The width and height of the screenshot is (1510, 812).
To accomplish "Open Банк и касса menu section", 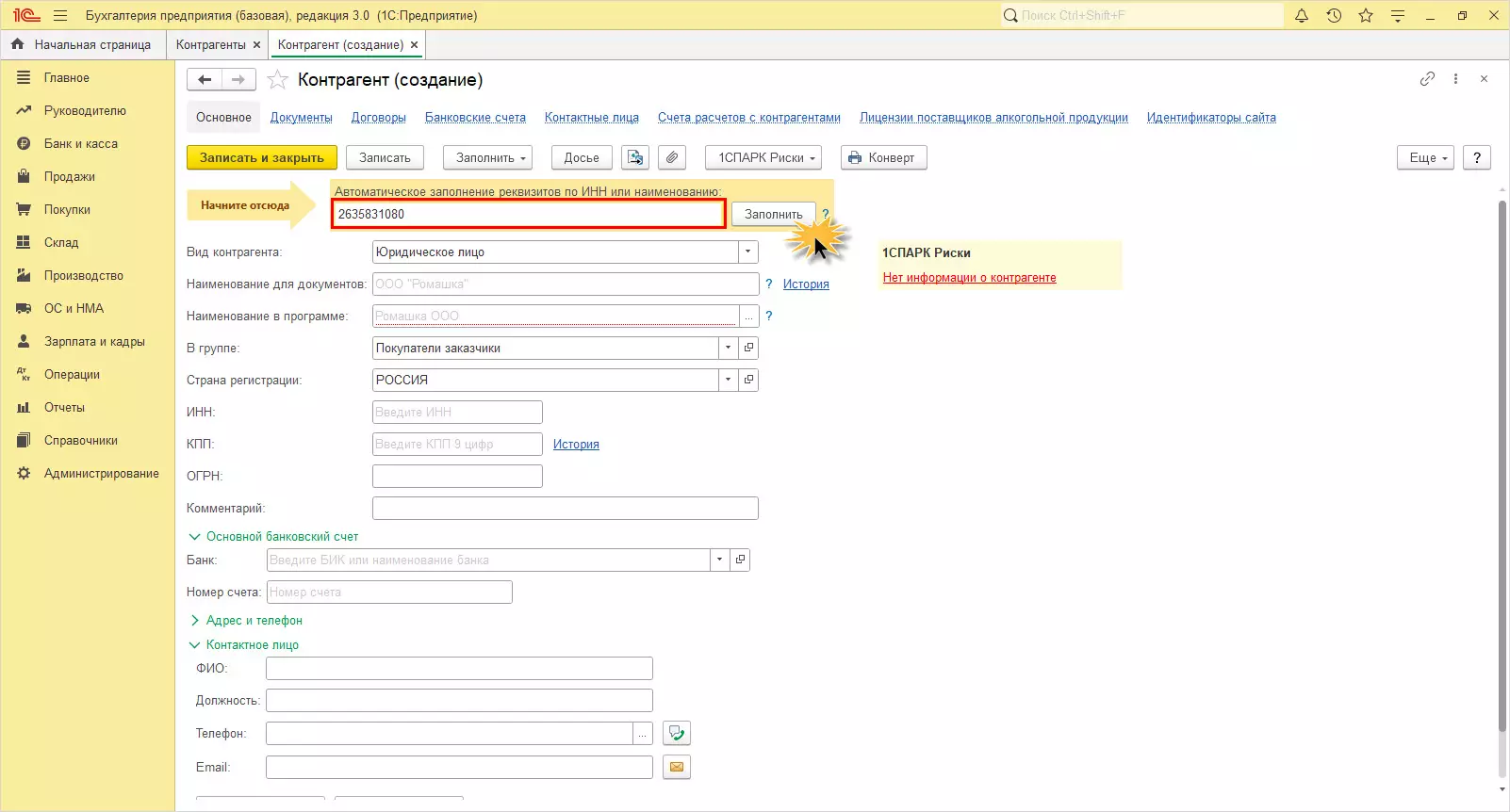I will pos(80,144).
